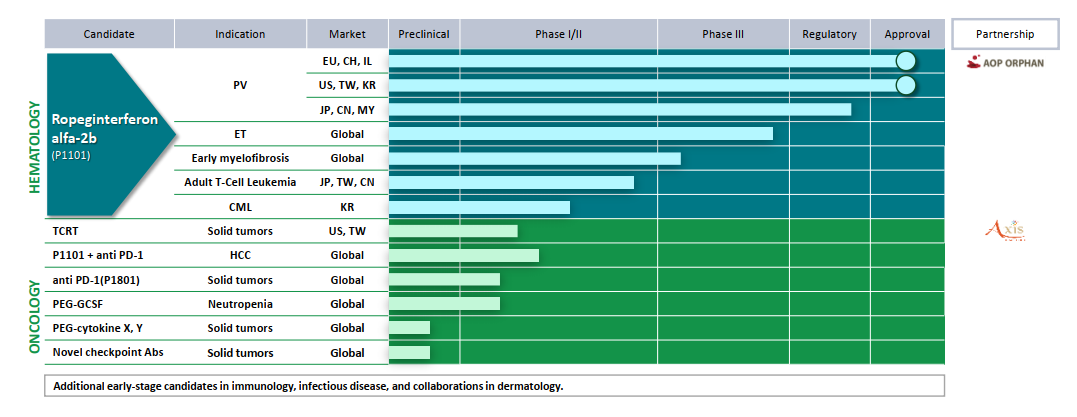Select the Candidate column header
Viewport: 1077px width, 417px height.
109,34
